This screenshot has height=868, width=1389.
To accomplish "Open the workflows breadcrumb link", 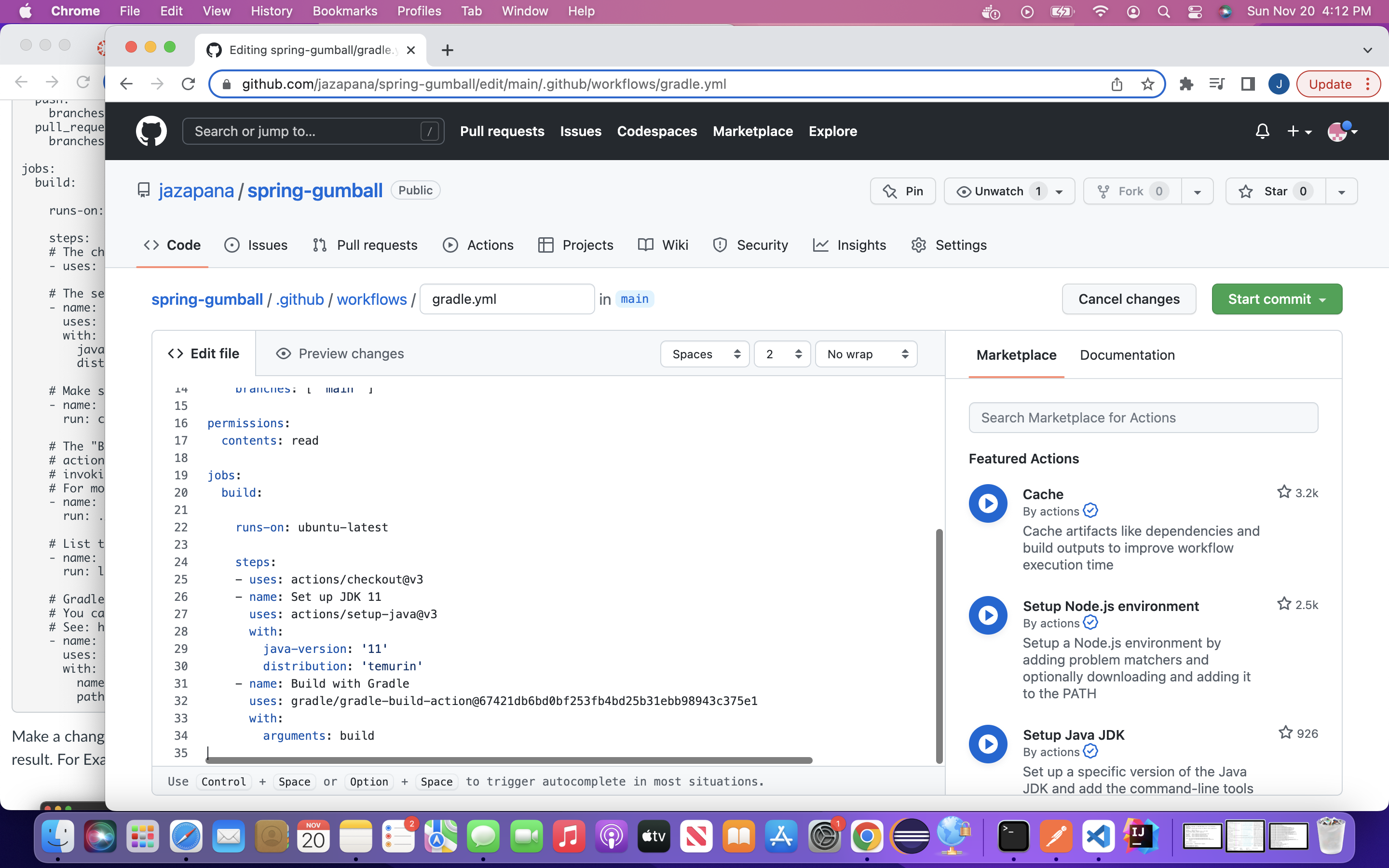I will tap(371, 298).
